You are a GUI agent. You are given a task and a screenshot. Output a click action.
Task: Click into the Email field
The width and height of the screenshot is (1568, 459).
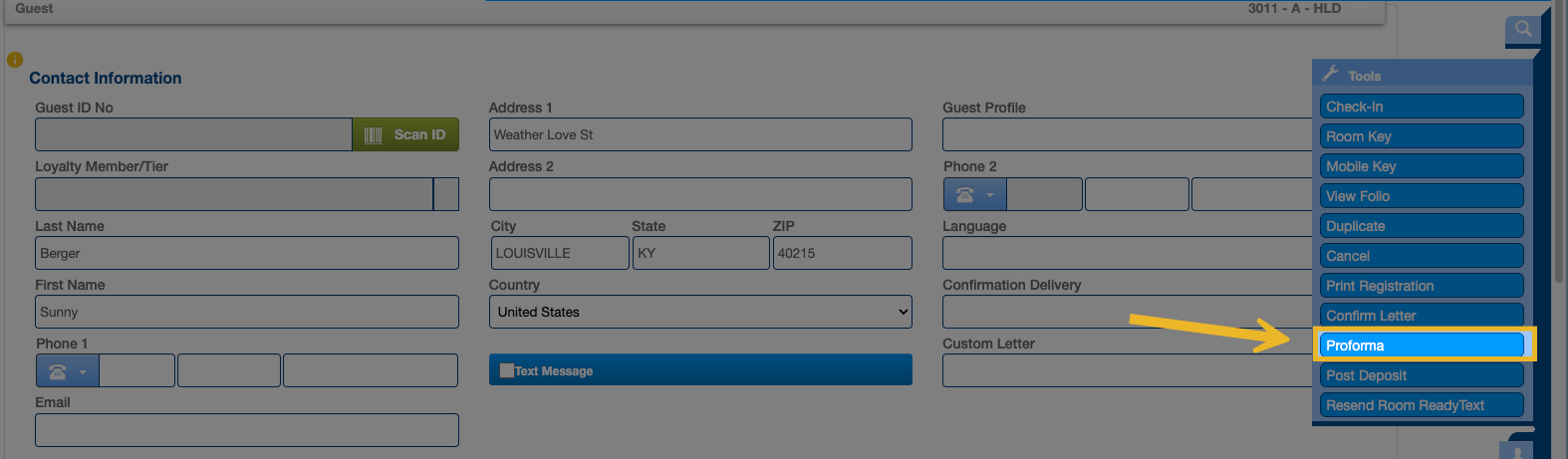tap(246, 430)
